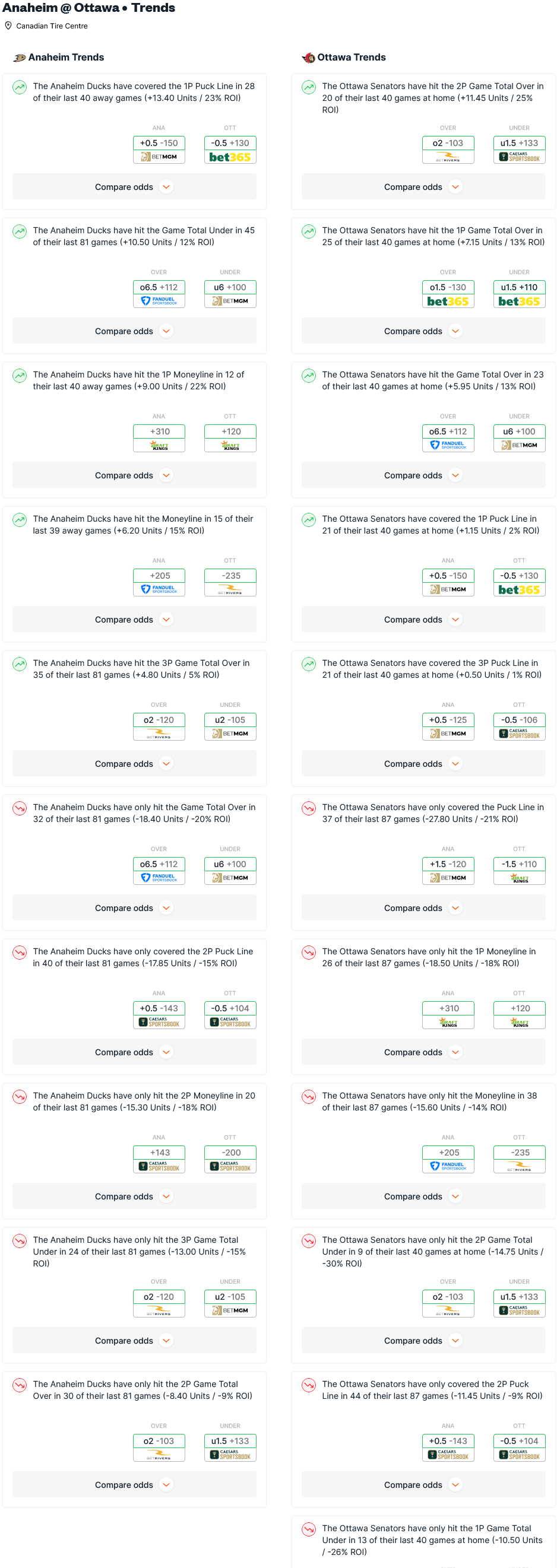Expand Compare odds for Senators 2P Game Total Over
Viewport: 557px width, 1568px height.
point(423,187)
